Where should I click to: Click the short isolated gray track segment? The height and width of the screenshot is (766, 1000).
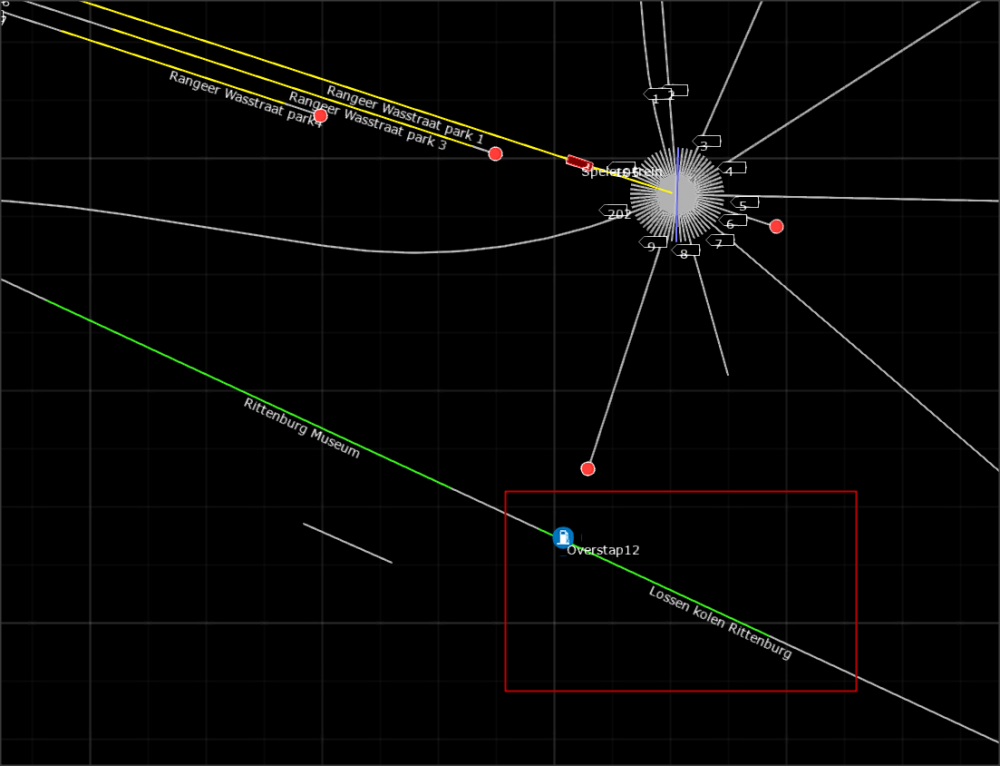pos(347,543)
